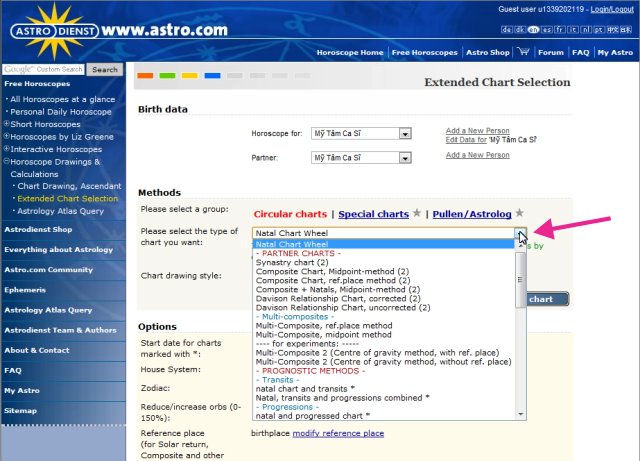Open the Horoscope for dropdown
Screen dimensions: 640x461
[x=405, y=133]
